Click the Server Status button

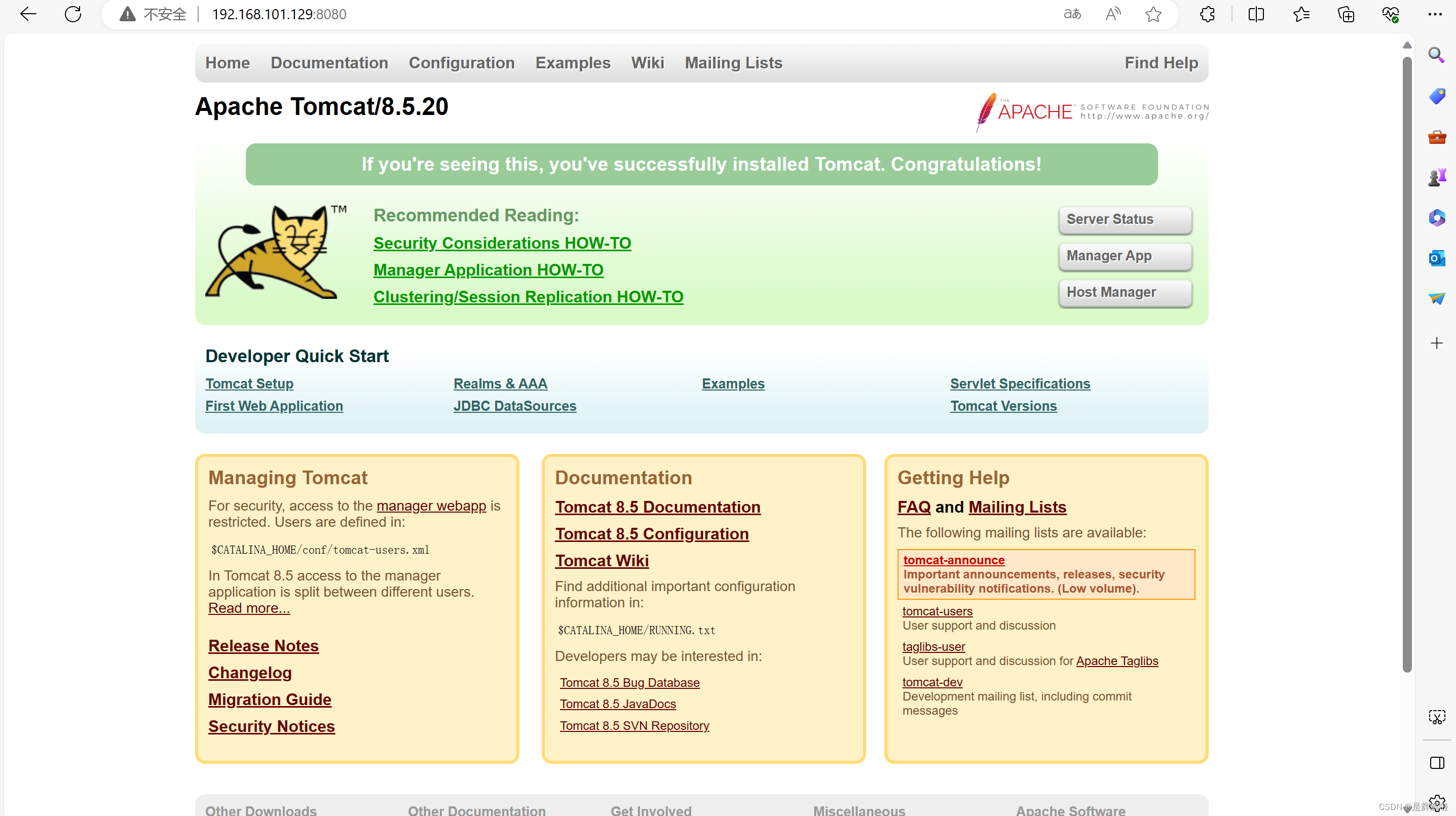click(x=1125, y=219)
